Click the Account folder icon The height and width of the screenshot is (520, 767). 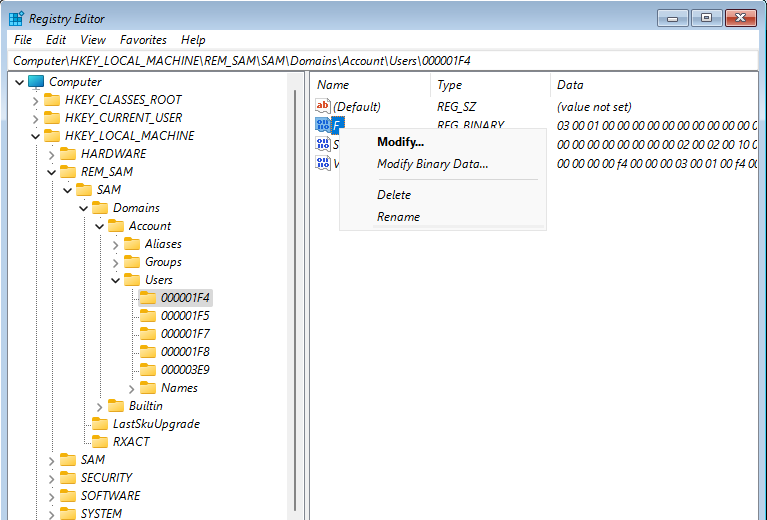116,226
